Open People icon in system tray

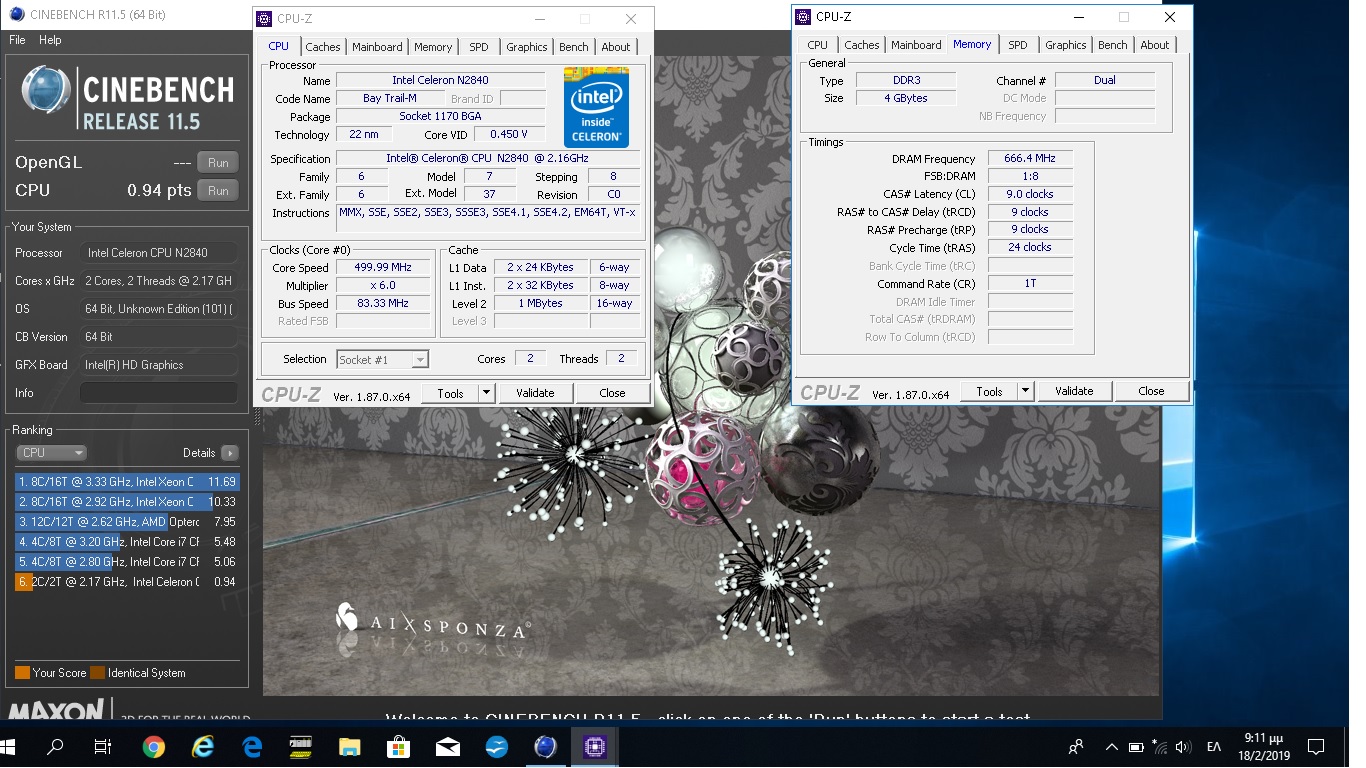(1076, 746)
